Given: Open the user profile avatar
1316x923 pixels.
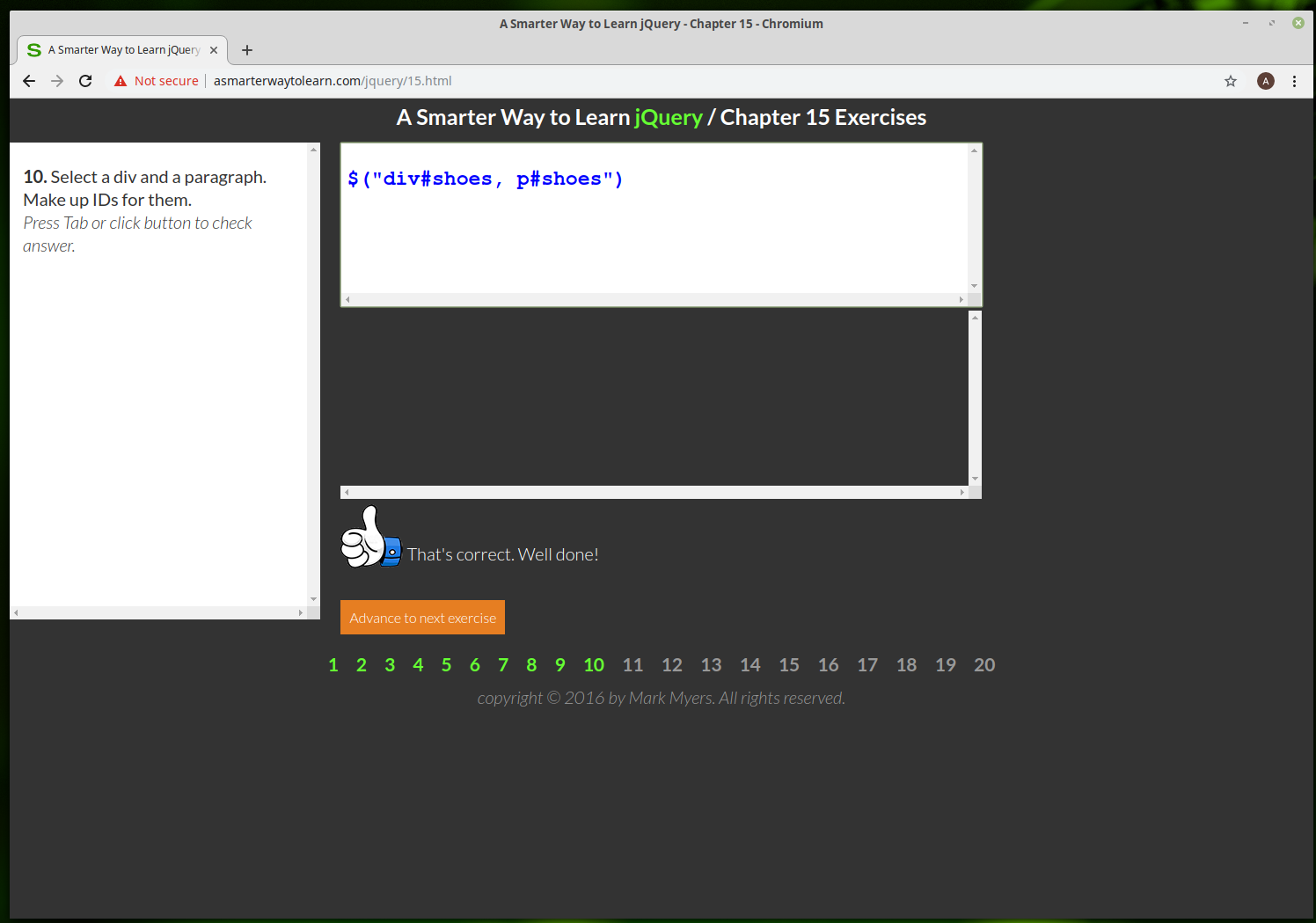Looking at the screenshot, I should [1266, 81].
